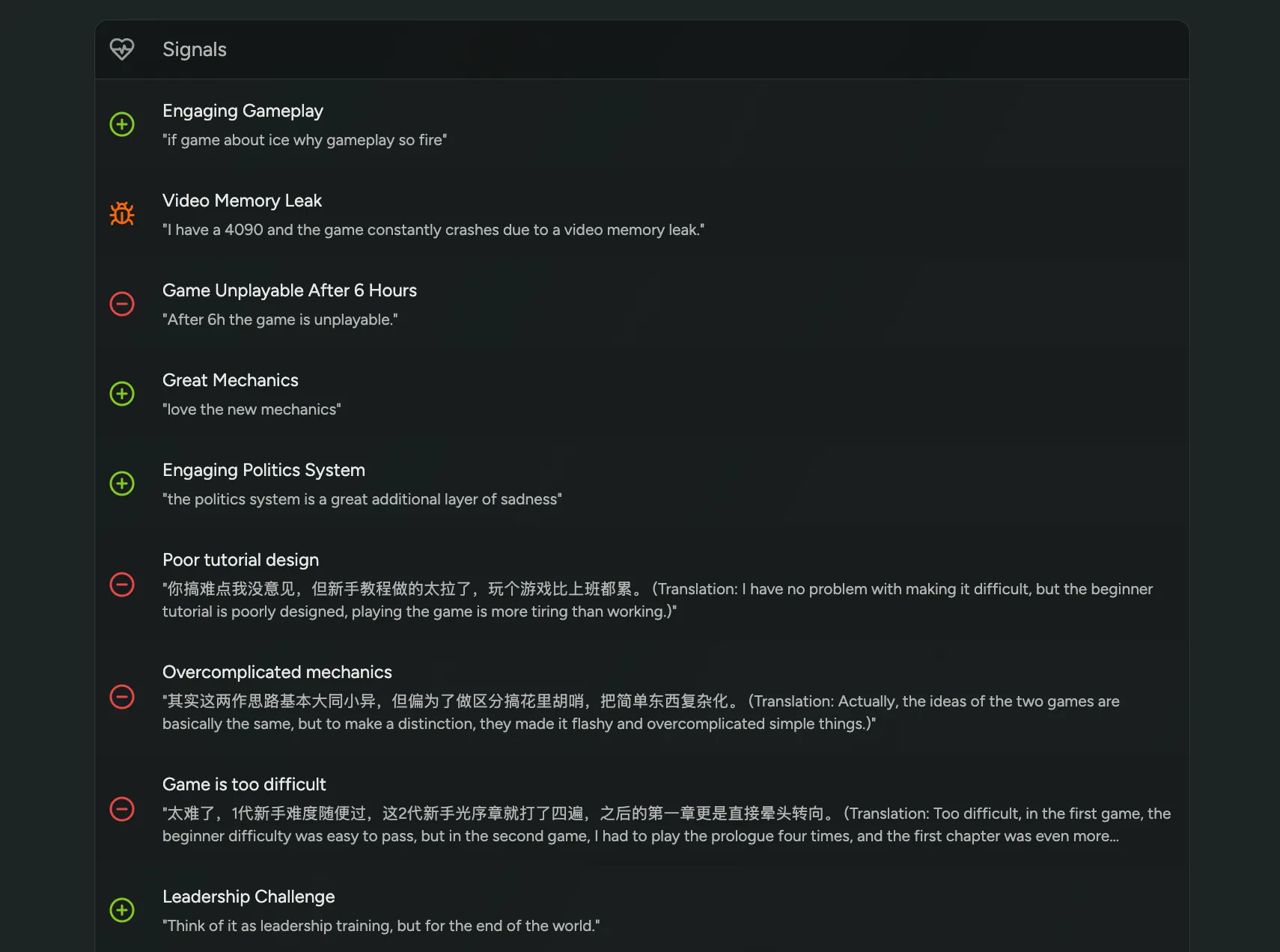
Task: Click the Poor tutorial design heading
Action: tap(240, 560)
